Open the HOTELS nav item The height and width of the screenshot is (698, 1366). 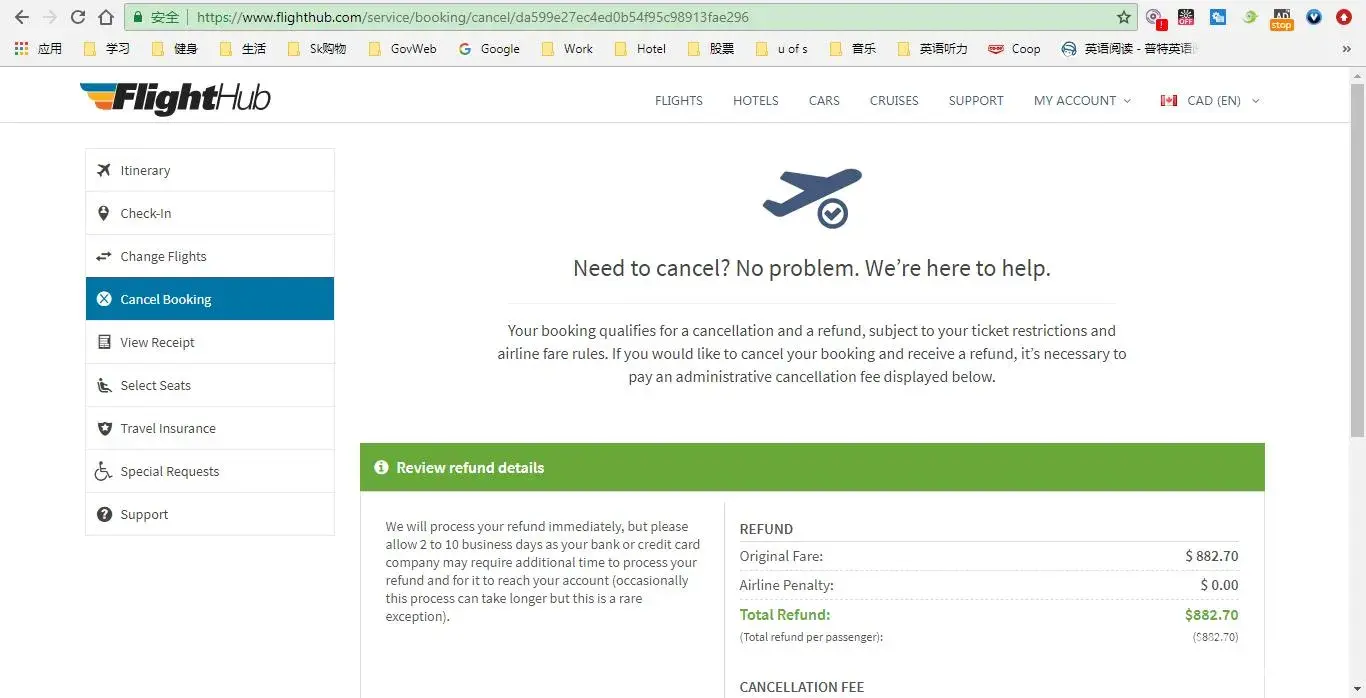[755, 100]
